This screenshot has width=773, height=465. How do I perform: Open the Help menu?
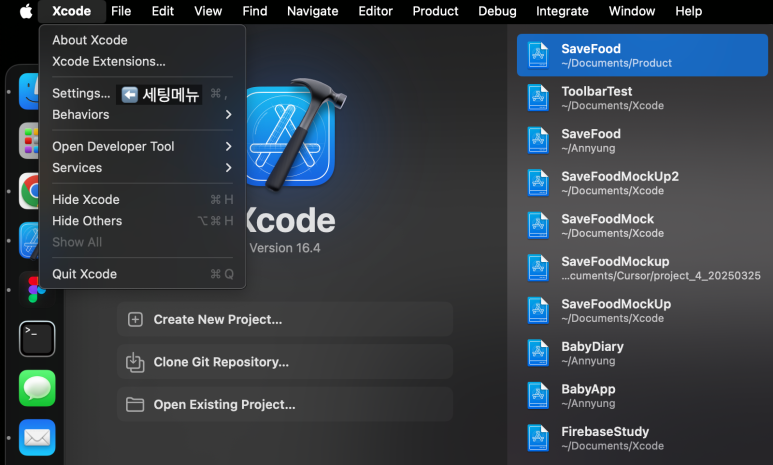(688, 11)
